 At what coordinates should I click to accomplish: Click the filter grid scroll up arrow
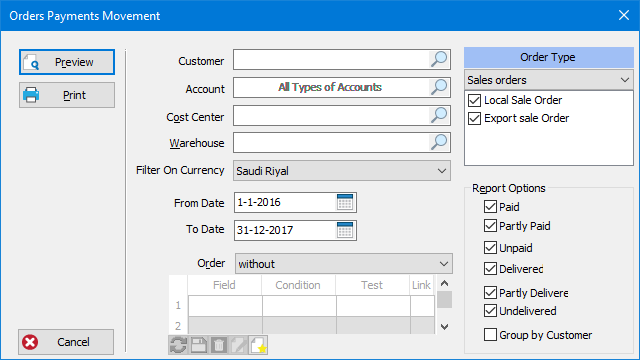[444, 283]
